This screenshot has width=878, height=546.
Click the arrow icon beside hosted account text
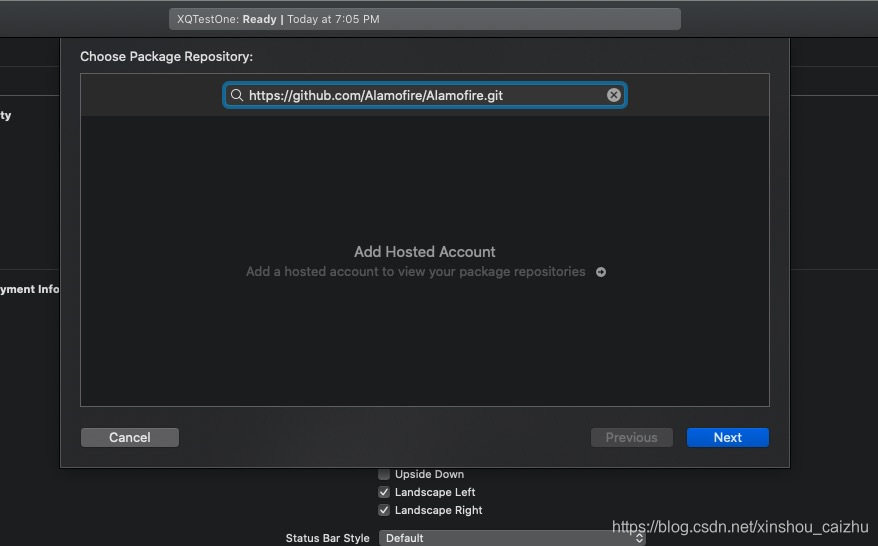601,272
